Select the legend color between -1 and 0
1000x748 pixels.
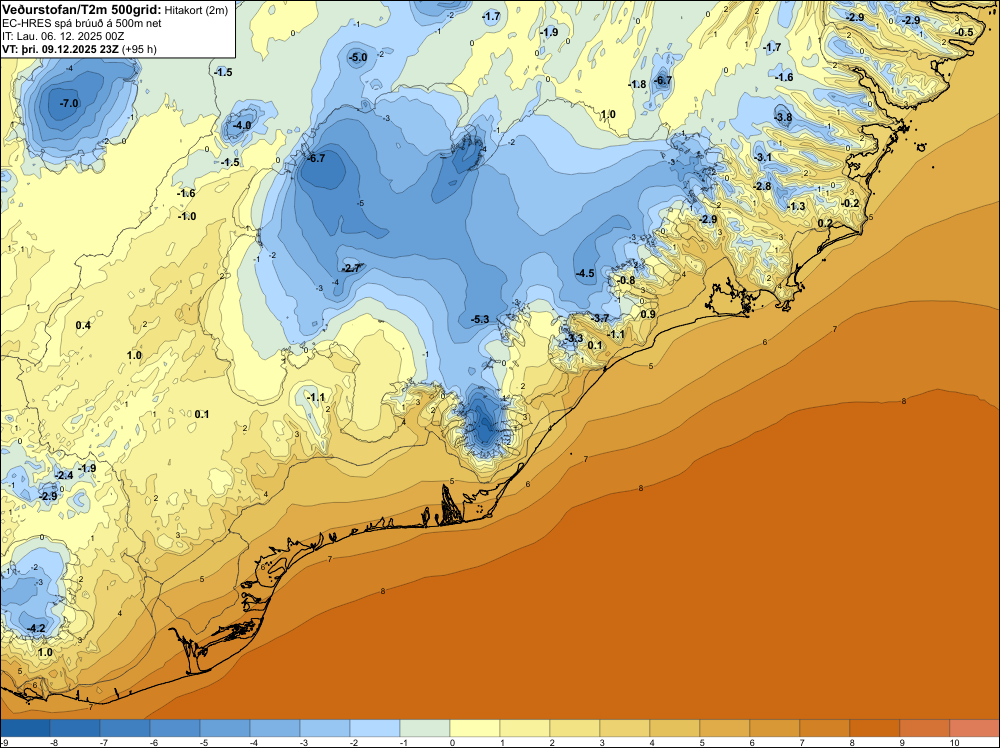425,728
